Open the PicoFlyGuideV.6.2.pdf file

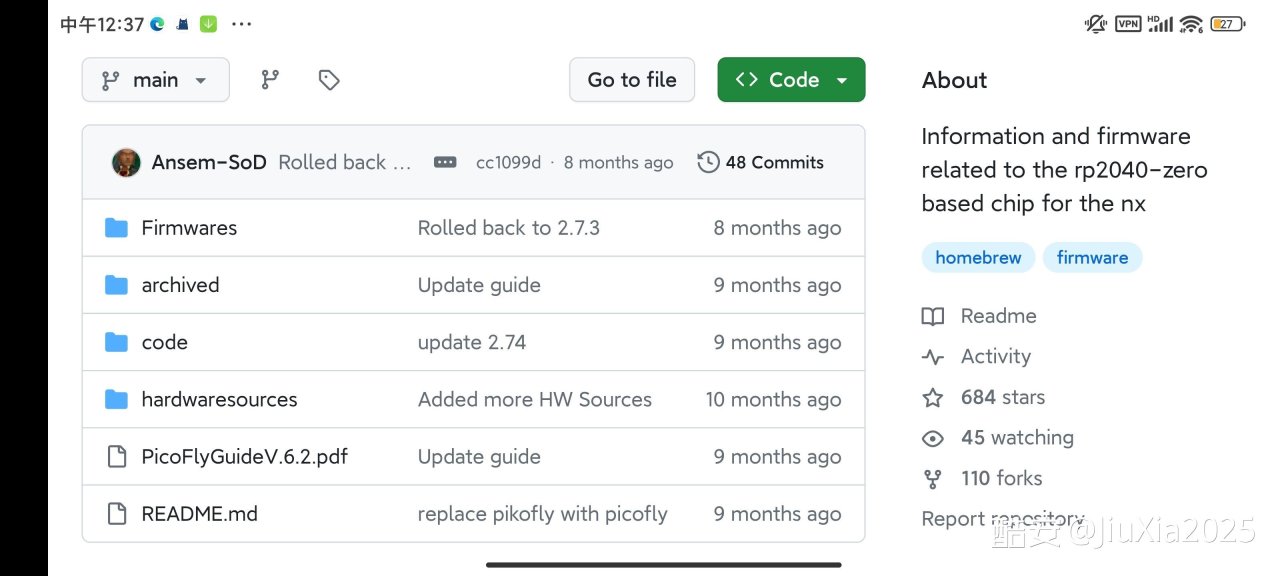click(x=244, y=457)
